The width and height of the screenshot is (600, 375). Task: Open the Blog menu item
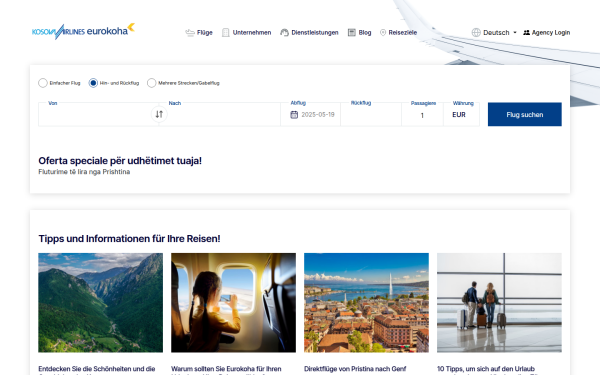[x=360, y=33]
